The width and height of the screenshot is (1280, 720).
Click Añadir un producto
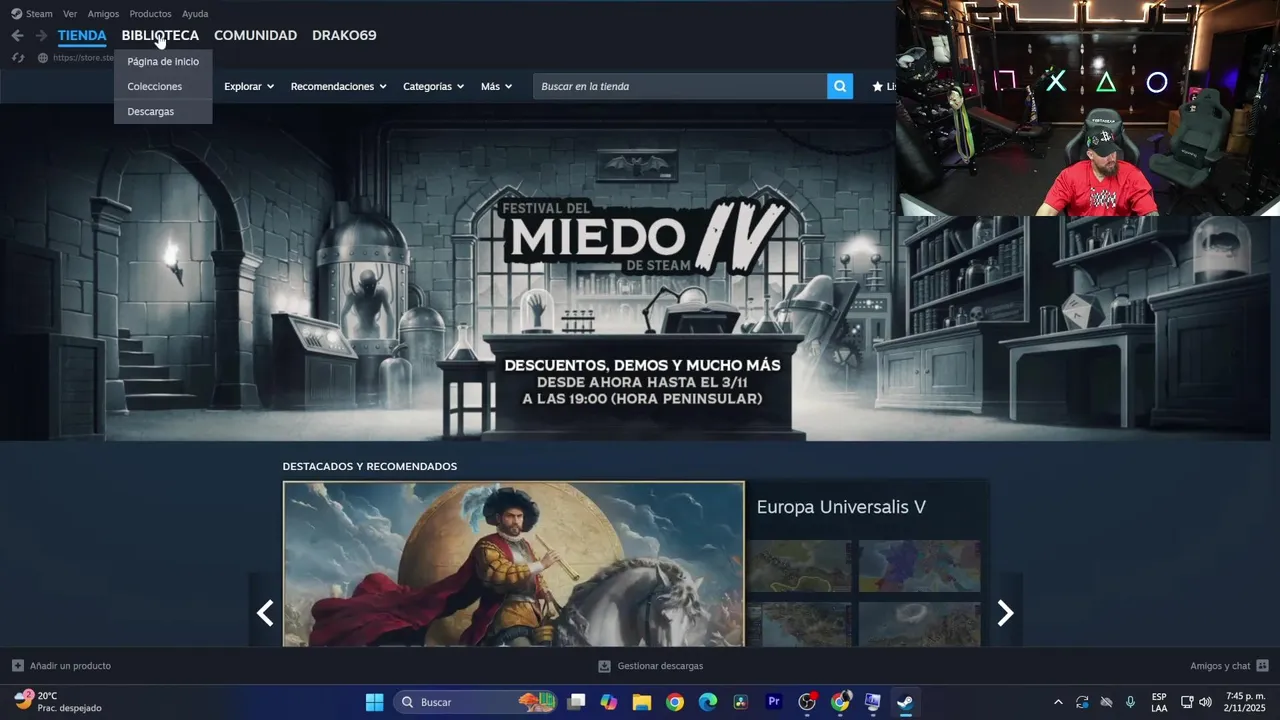(61, 666)
